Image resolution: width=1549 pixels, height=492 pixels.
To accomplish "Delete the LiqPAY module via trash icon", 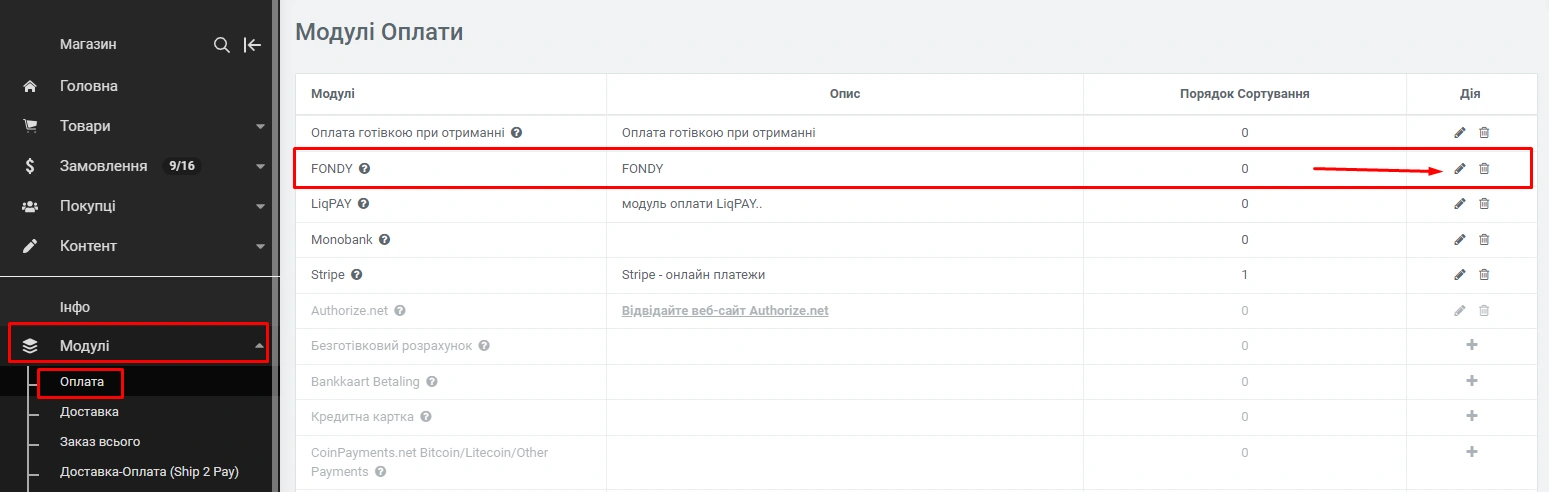I will pos(1484,204).
